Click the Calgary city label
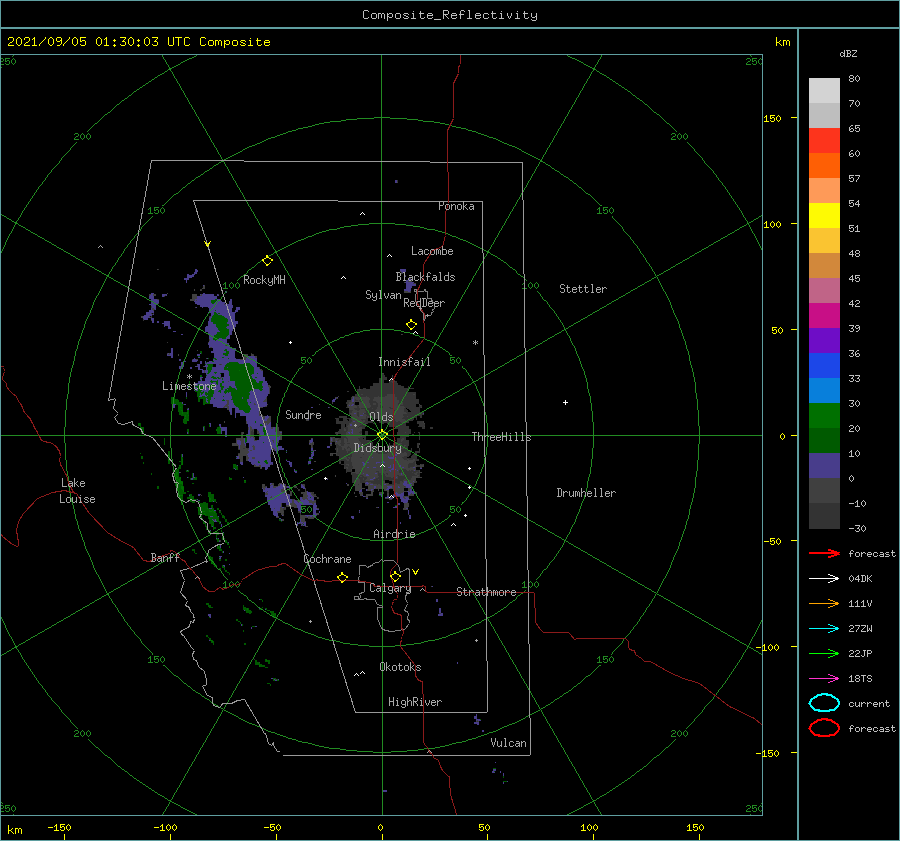900x841 pixels. [390, 588]
